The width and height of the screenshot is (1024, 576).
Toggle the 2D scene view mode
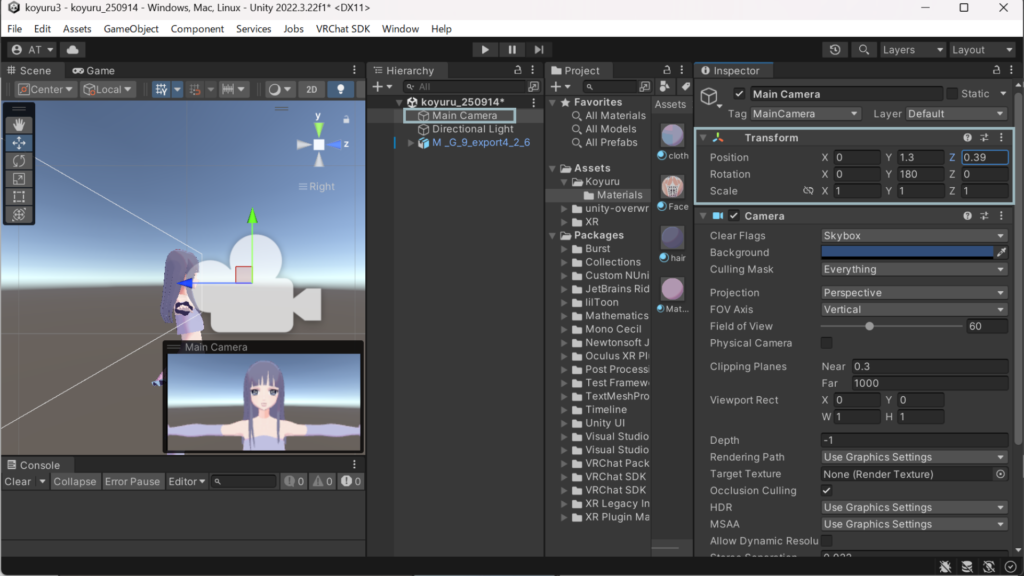pyautogui.click(x=311, y=89)
